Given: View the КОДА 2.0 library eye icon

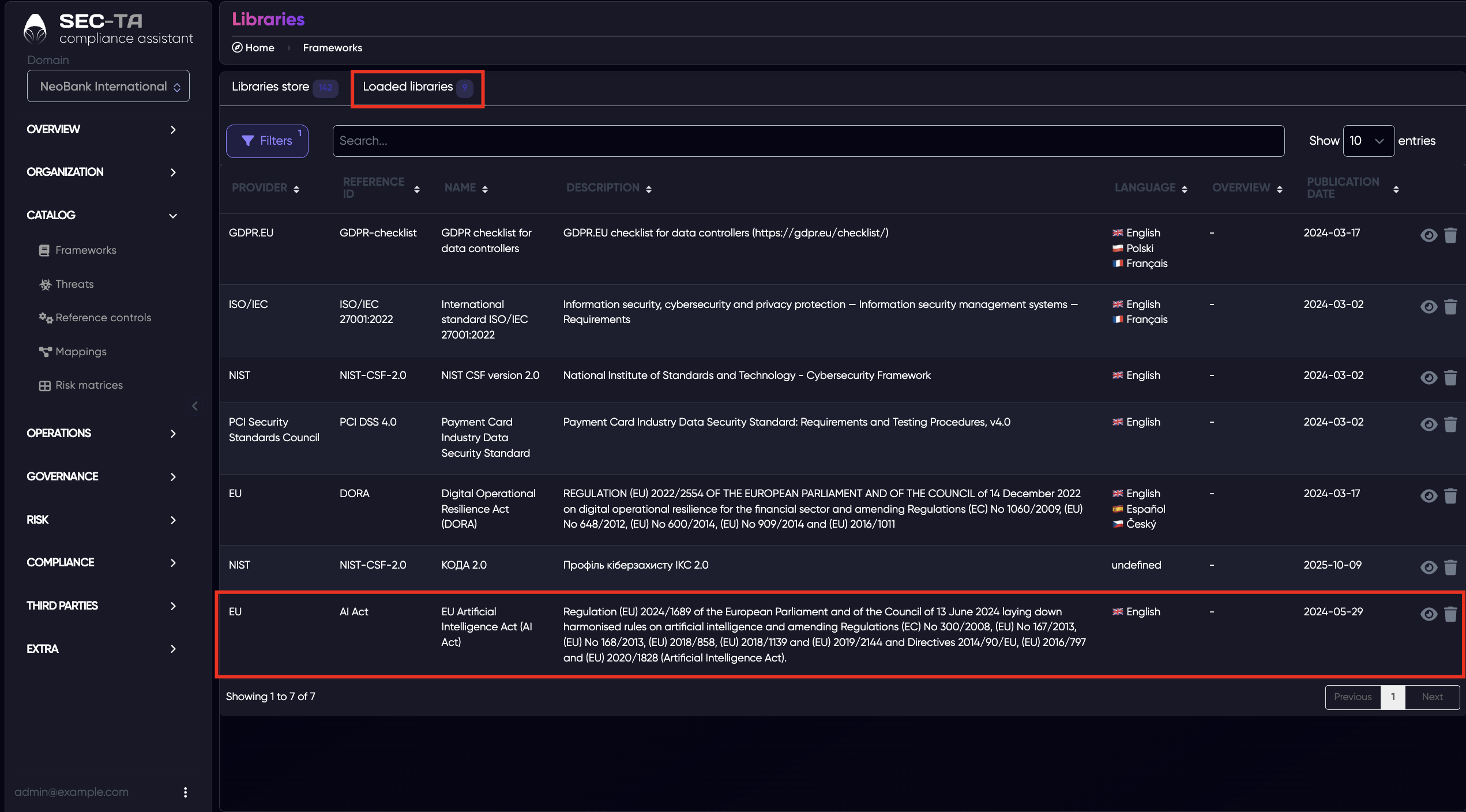Looking at the screenshot, I should coord(1429,567).
